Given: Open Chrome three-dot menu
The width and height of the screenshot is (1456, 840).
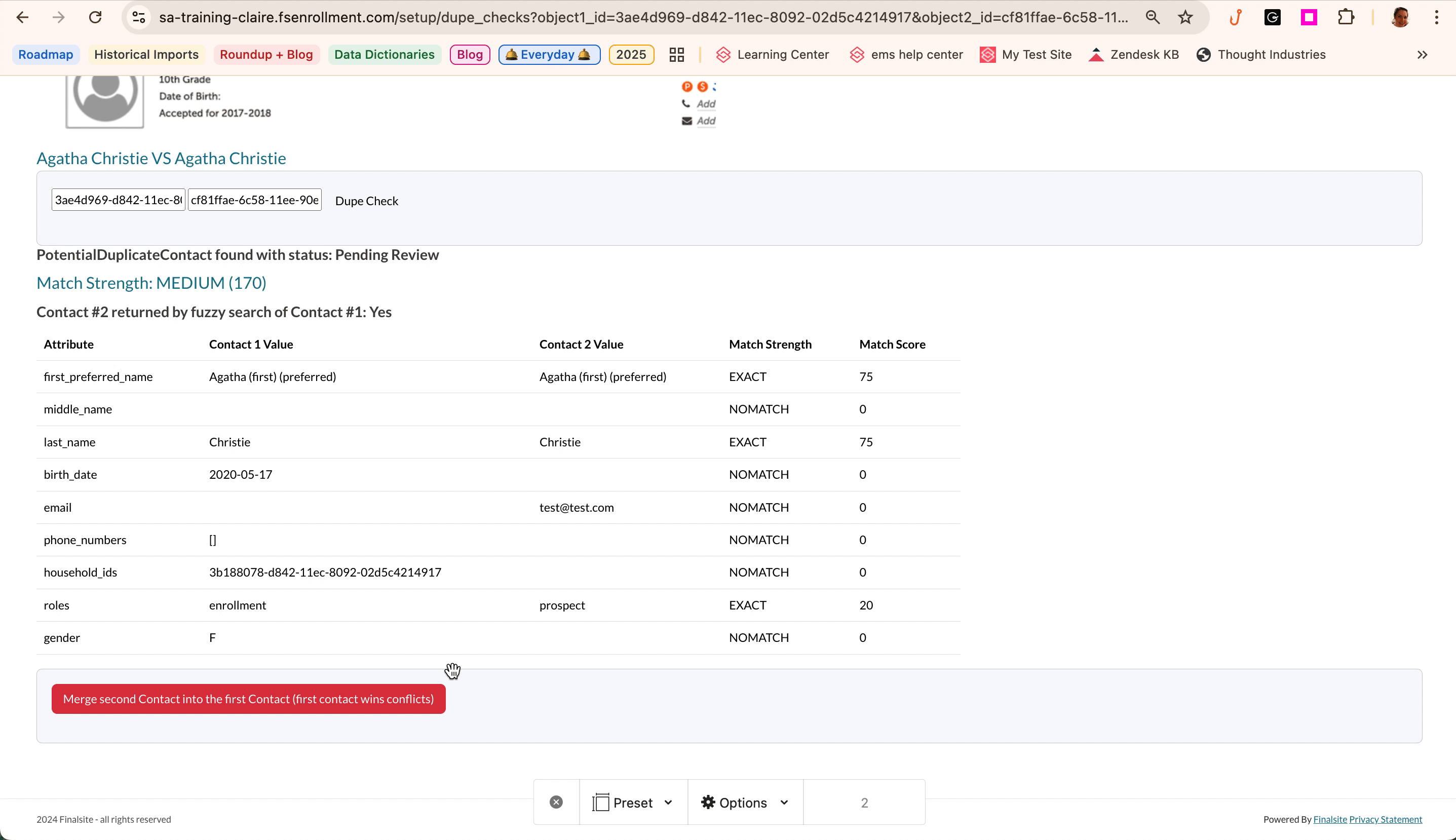Looking at the screenshot, I should [1436, 17].
